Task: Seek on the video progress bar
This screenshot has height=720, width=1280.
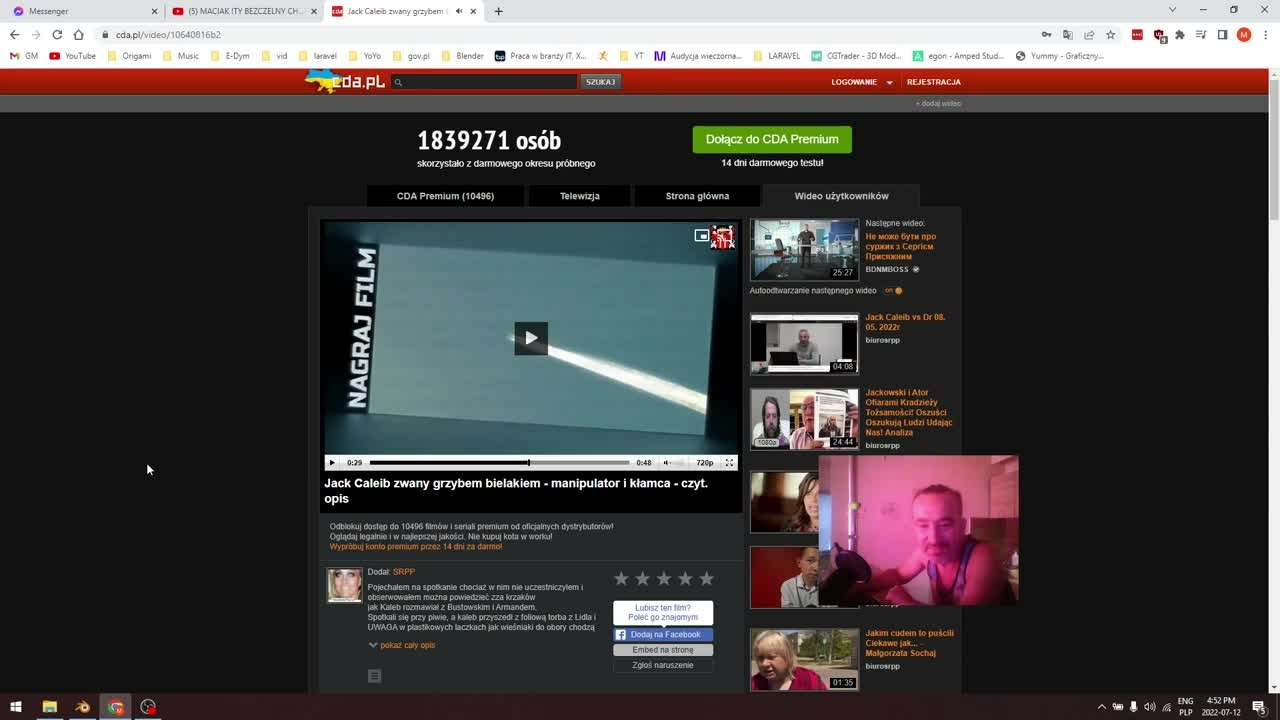Action: click(x=499, y=463)
